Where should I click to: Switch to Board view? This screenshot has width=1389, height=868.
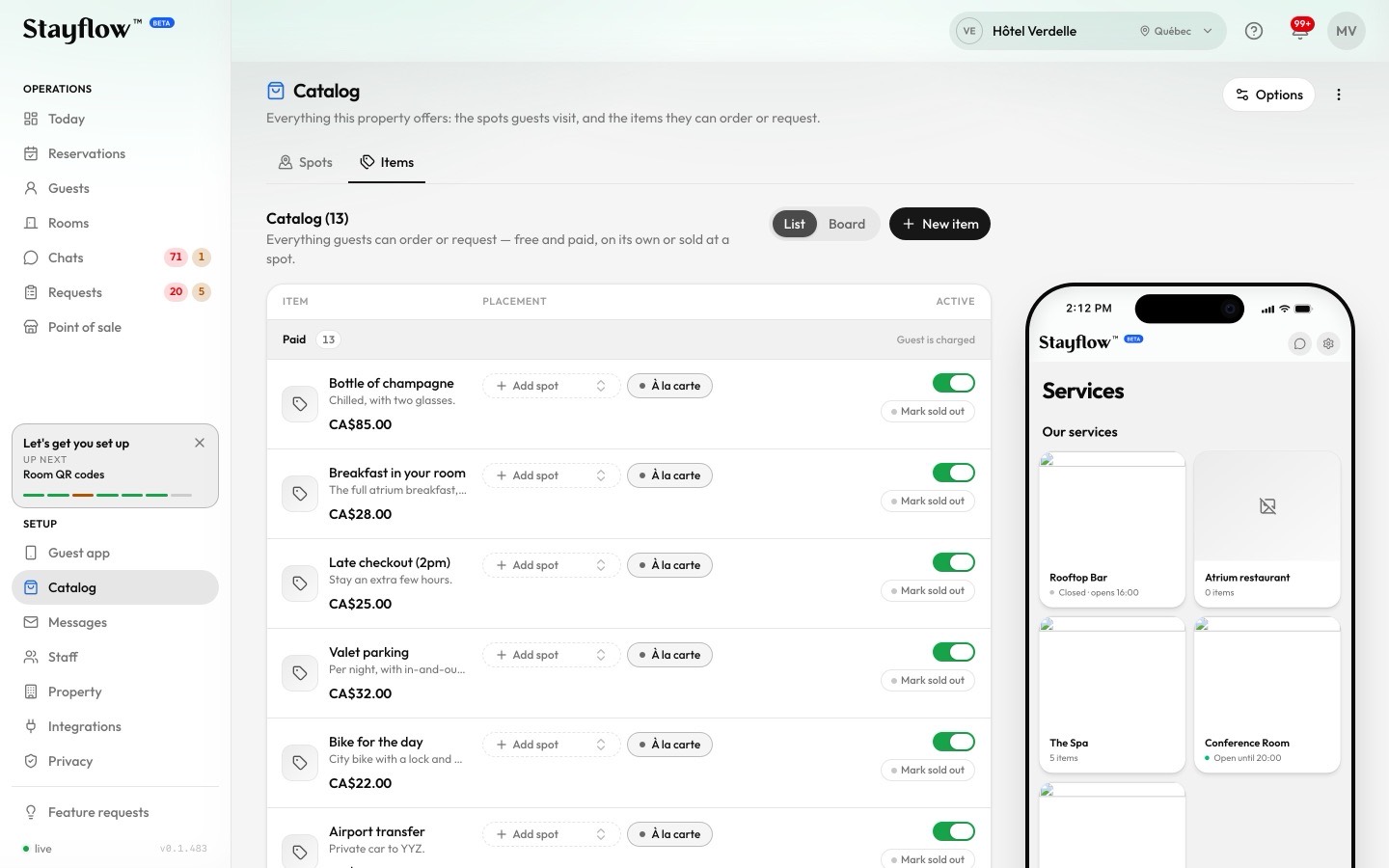click(x=847, y=224)
